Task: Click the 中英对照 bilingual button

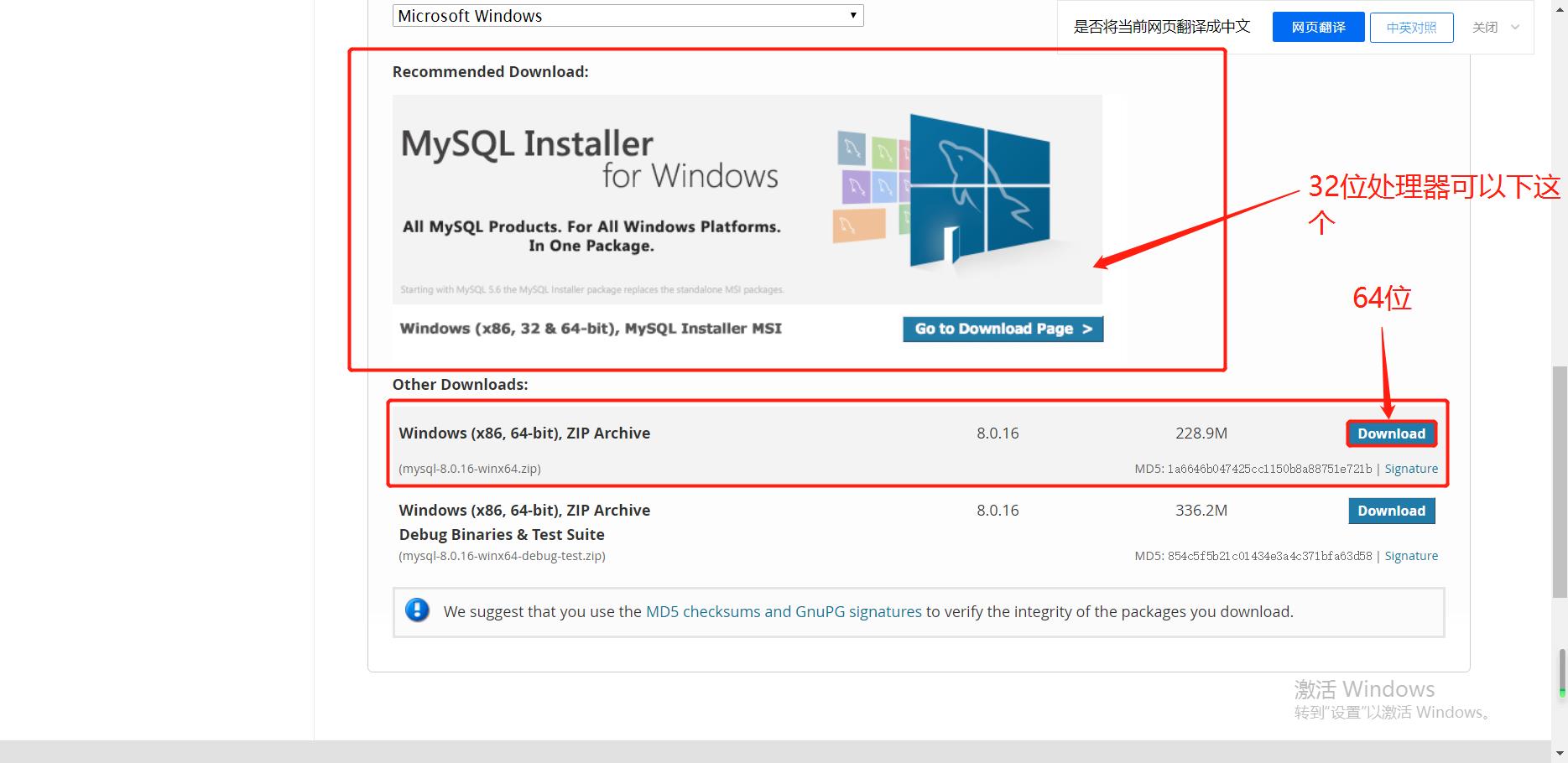Action: pyautogui.click(x=1411, y=28)
